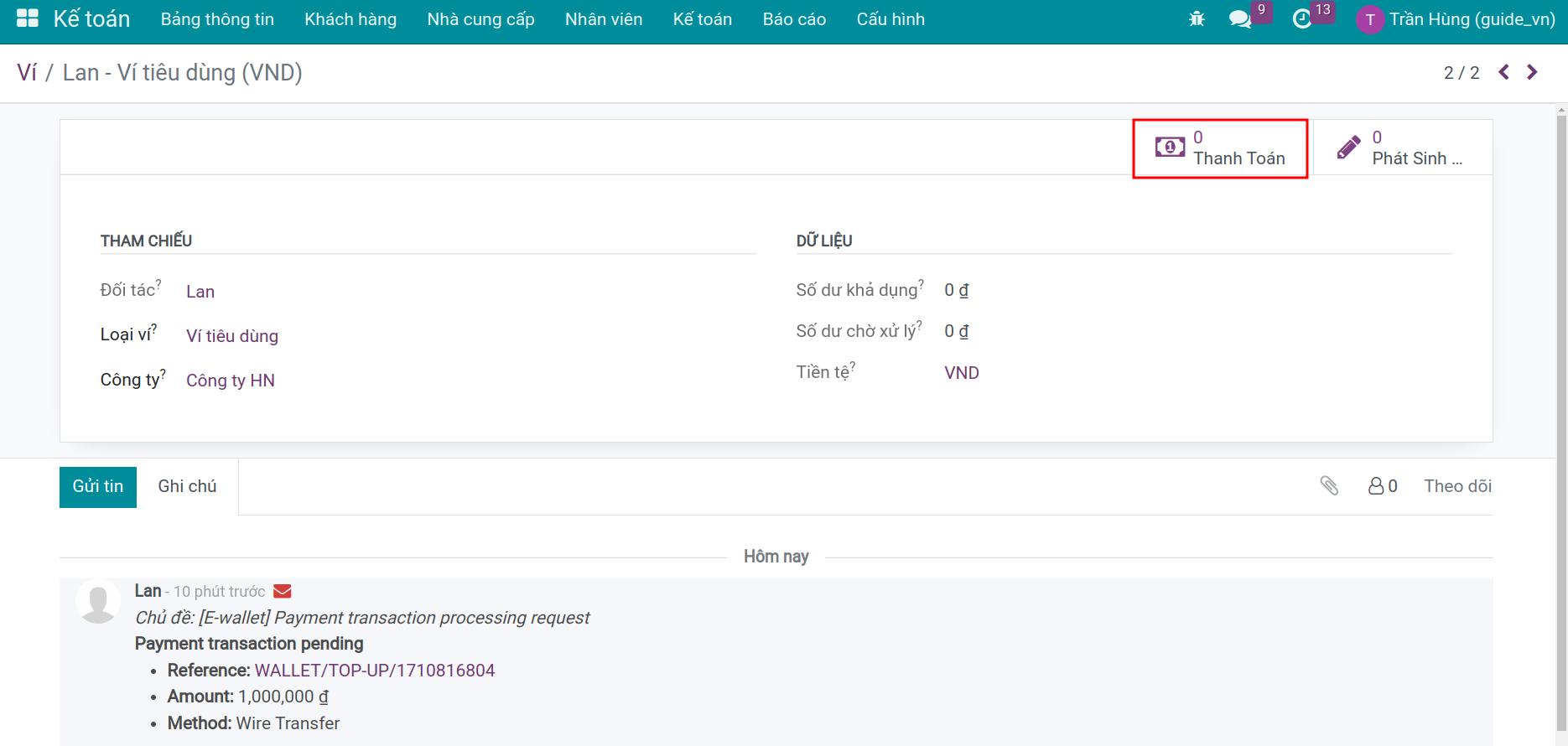Open the apps grid home menu

click(28, 19)
